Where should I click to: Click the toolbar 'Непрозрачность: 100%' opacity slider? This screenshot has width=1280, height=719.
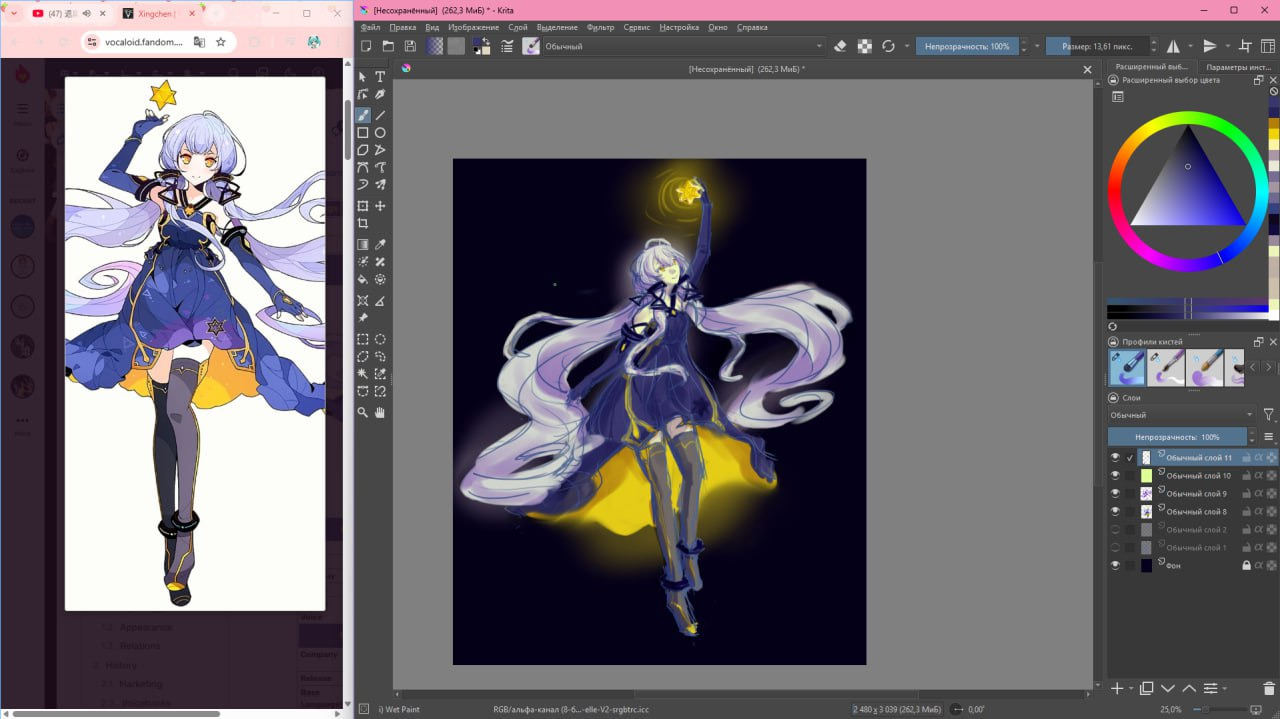pyautogui.click(x=967, y=46)
